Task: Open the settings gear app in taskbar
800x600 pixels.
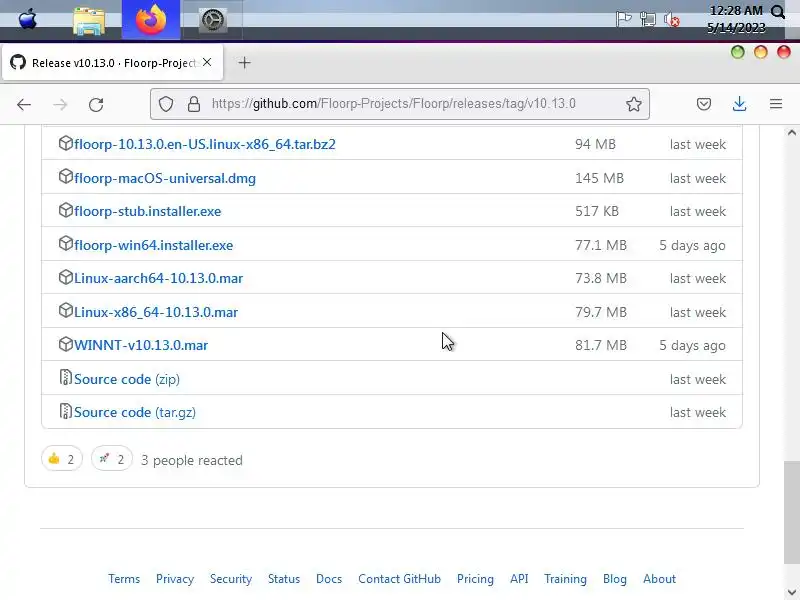Action: click(213, 20)
